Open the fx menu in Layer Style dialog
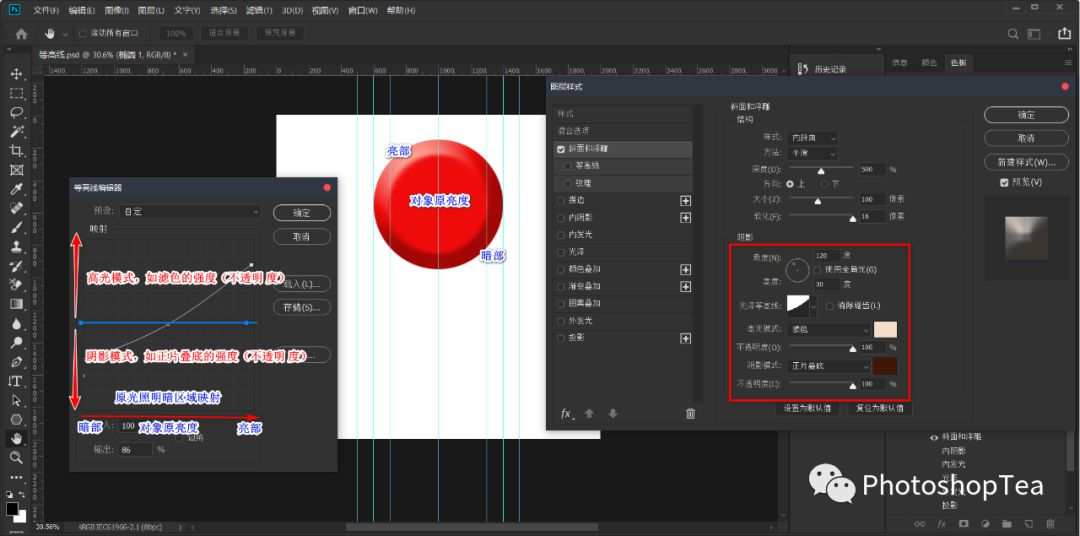The width and height of the screenshot is (1080, 536). pyautogui.click(x=567, y=413)
